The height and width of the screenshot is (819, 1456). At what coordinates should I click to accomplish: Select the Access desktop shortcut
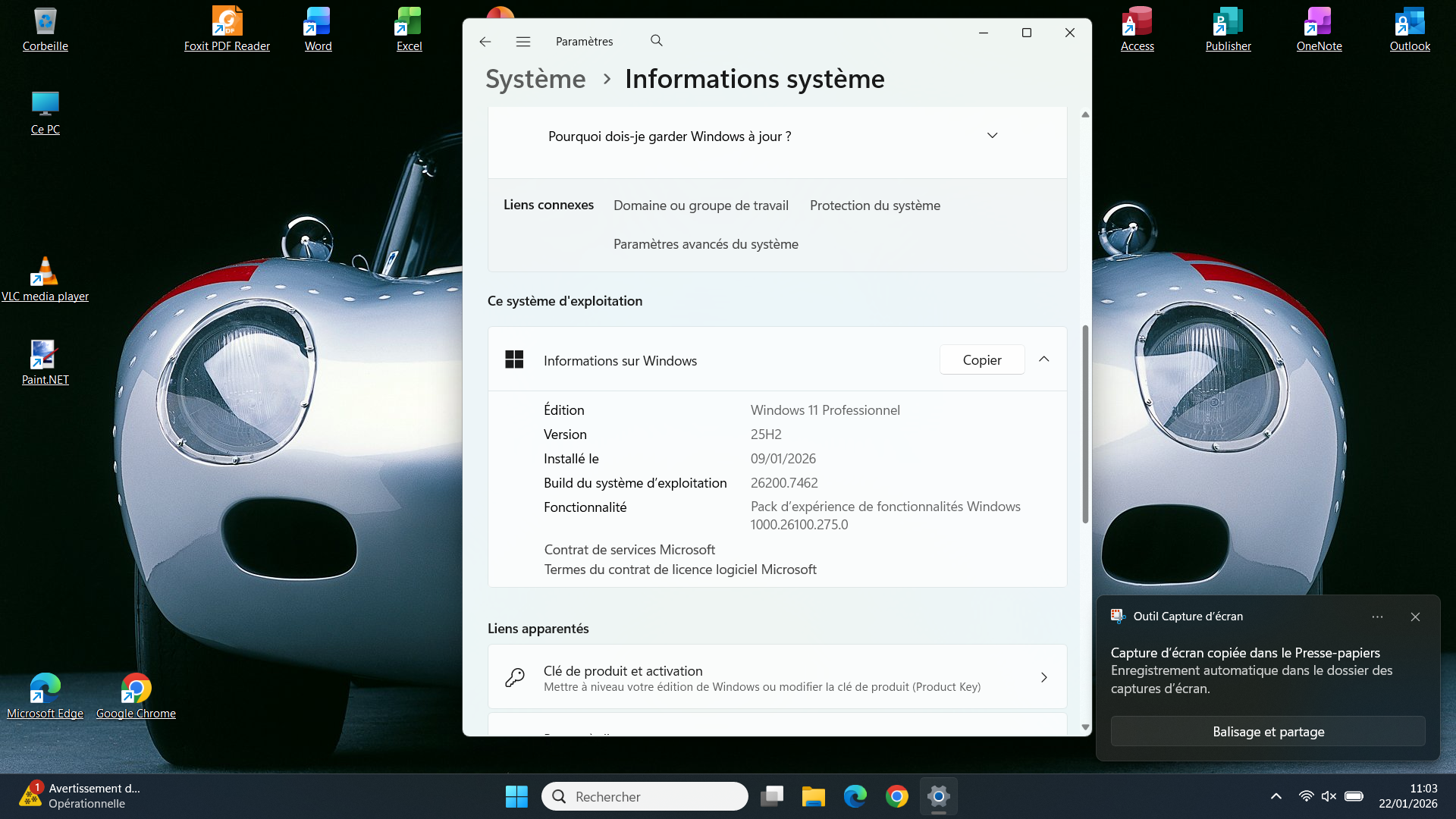tap(1137, 30)
